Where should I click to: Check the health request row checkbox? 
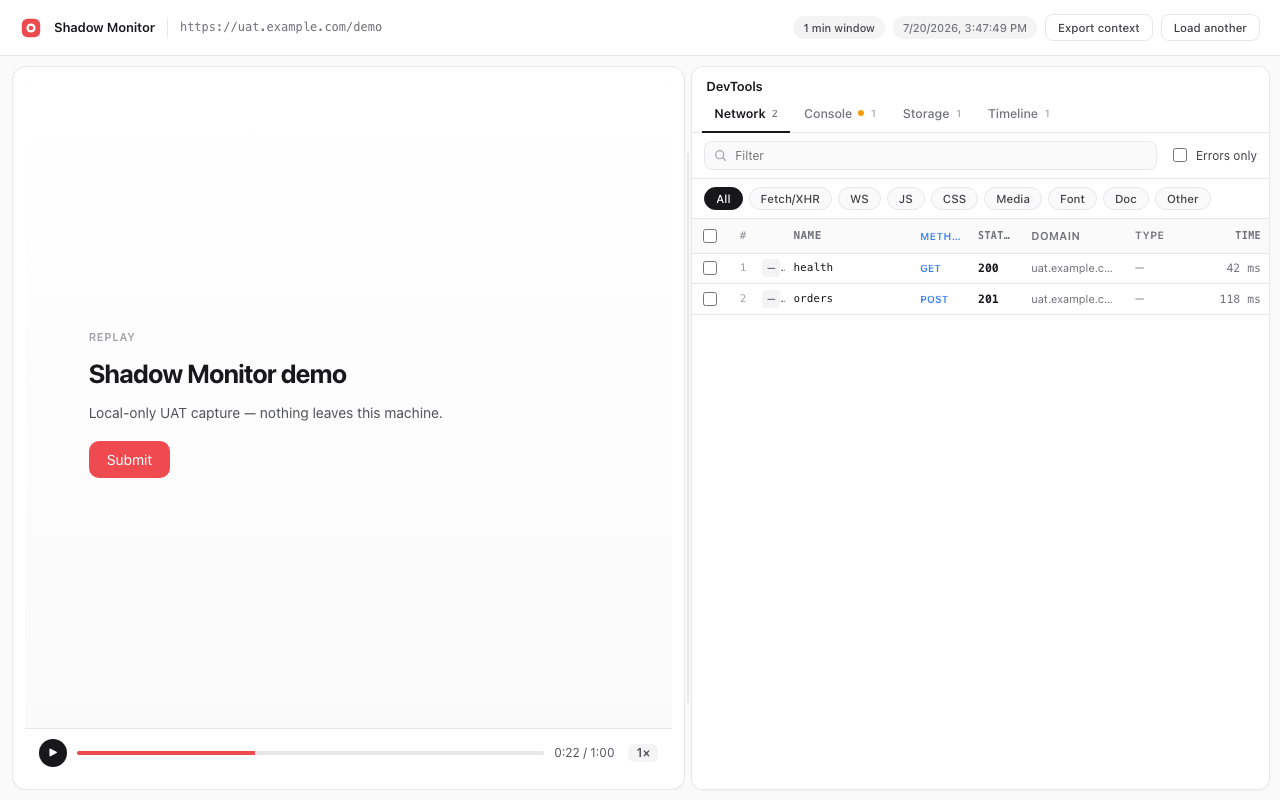710,268
